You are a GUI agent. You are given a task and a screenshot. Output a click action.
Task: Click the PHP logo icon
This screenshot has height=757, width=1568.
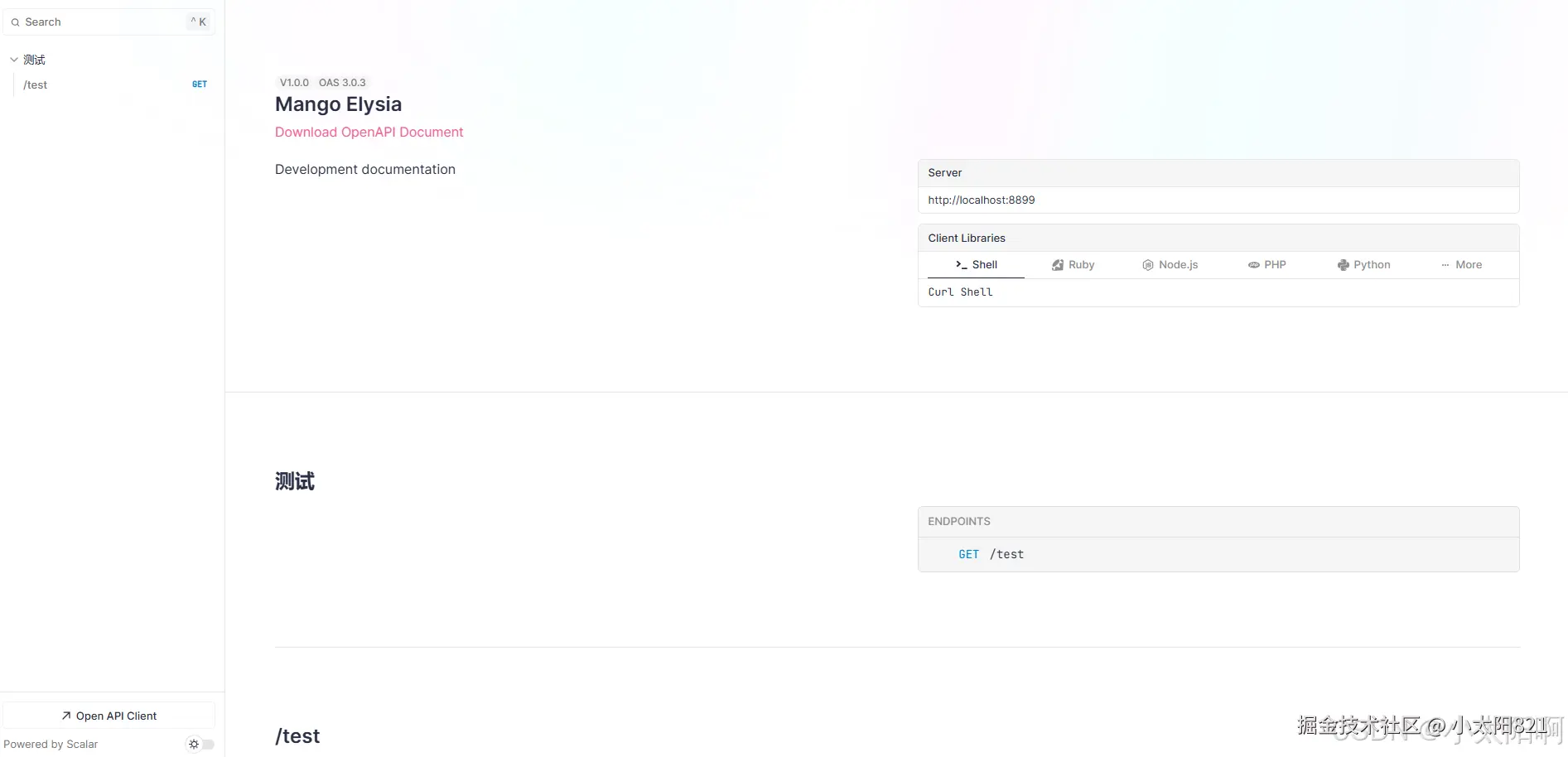[1254, 265]
